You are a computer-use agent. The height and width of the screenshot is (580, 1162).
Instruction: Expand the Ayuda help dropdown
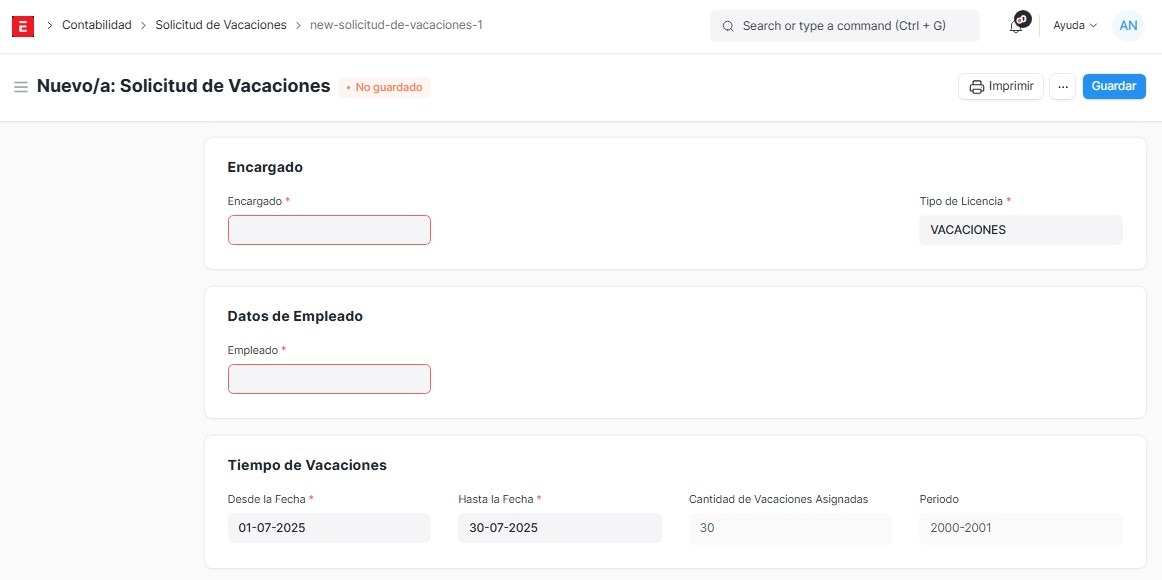pos(1074,26)
